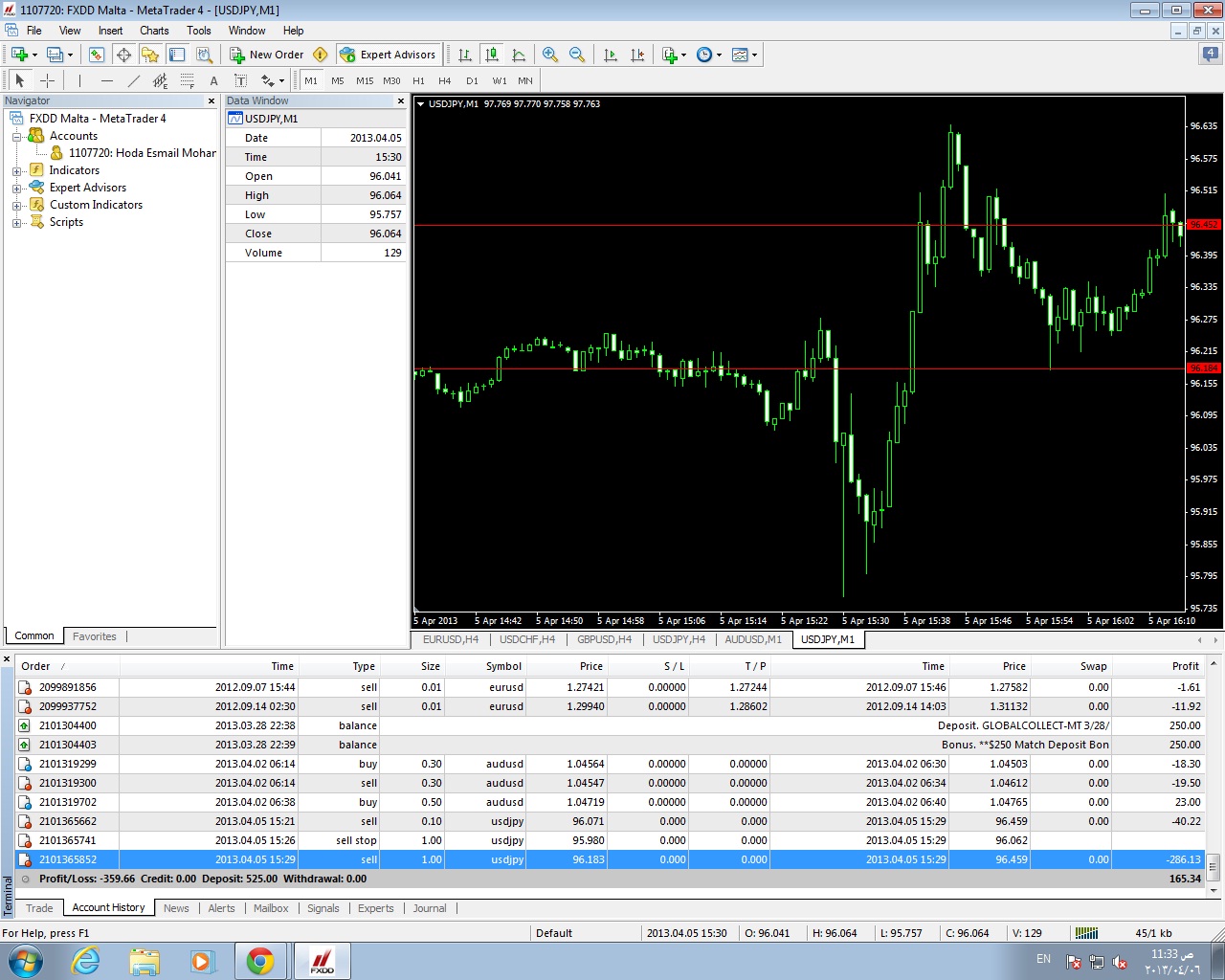
Task: Open Google Chrome from the taskbar
Action: coord(260,960)
